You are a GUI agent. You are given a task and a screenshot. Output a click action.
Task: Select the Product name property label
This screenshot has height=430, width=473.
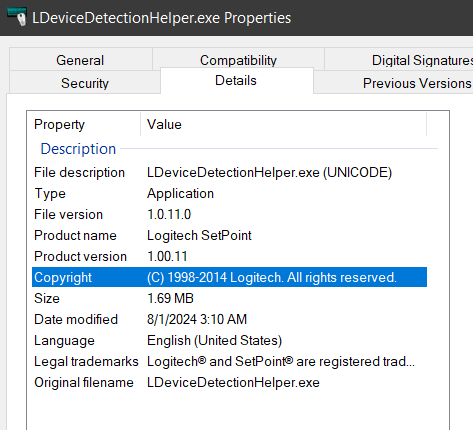[x=75, y=235]
